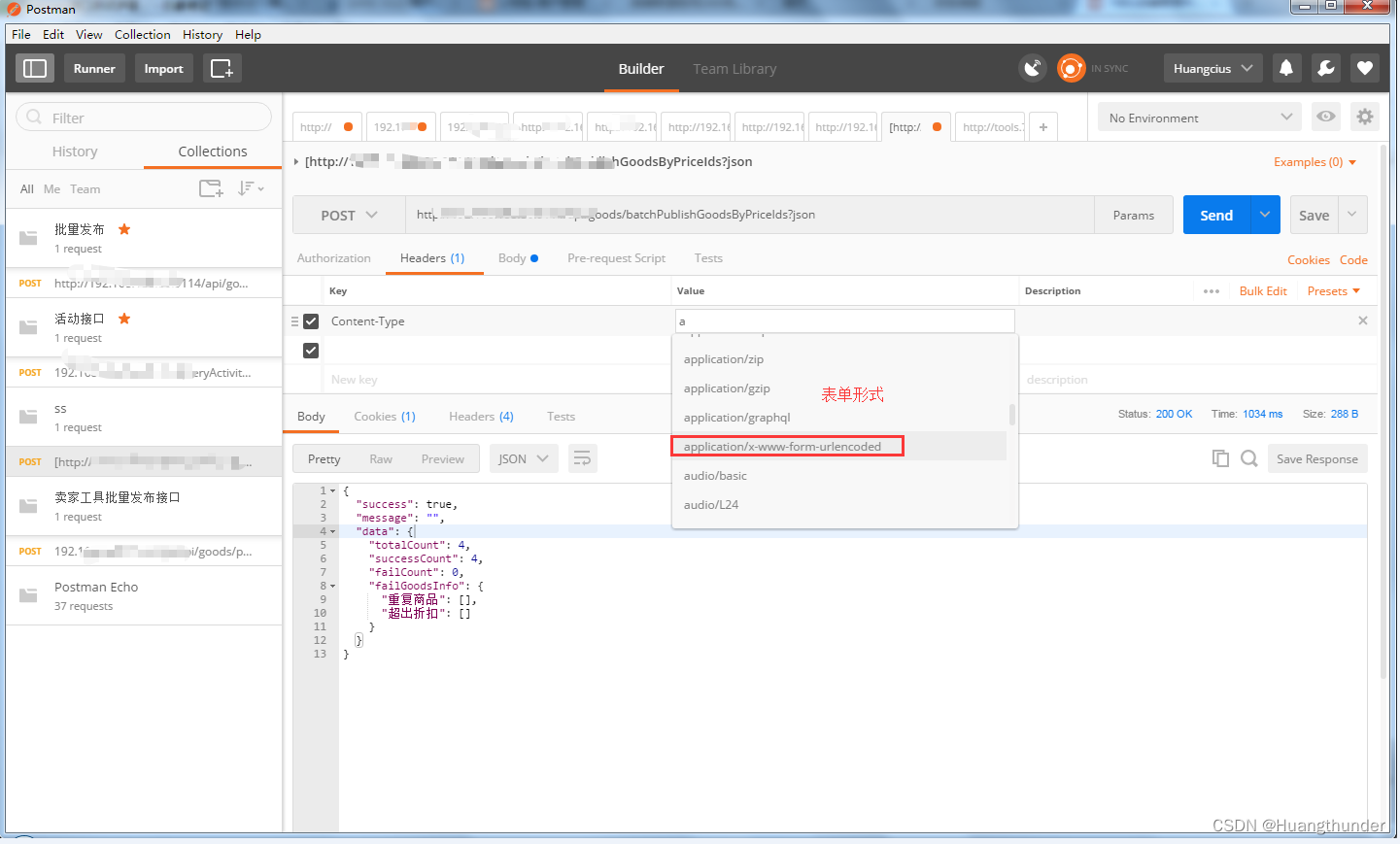
Task: Unstar the 活动接口 collection
Action: pyautogui.click(x=124, y=319)
